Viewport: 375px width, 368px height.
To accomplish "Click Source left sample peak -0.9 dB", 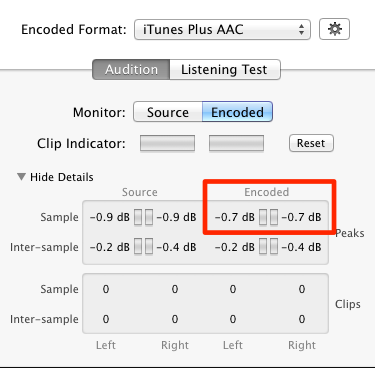I will coord(110,217).
